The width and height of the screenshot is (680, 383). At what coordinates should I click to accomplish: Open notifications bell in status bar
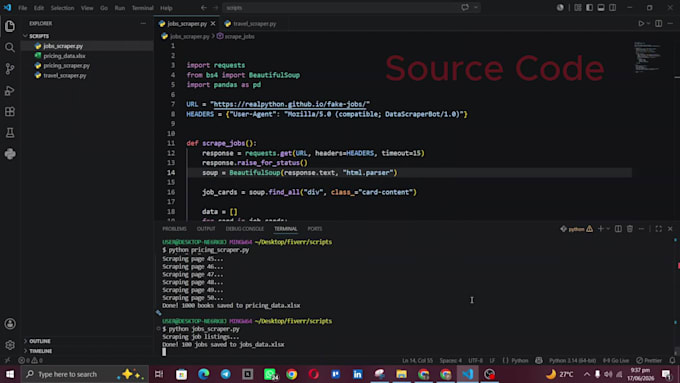click(x=672, y=360)
